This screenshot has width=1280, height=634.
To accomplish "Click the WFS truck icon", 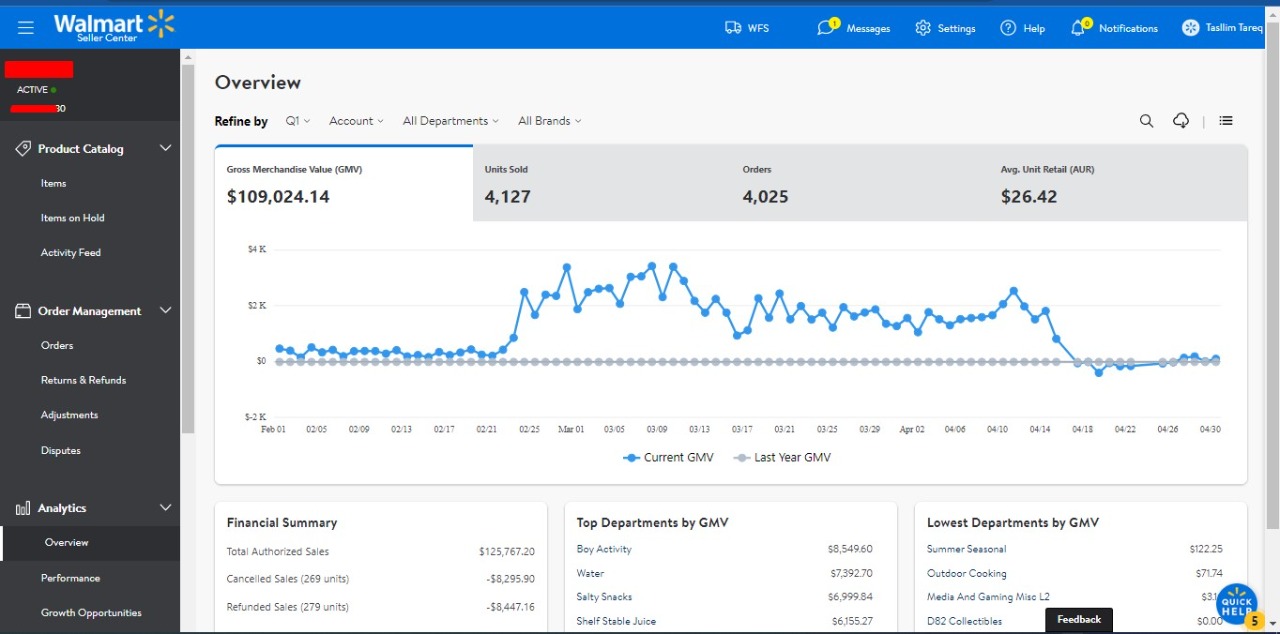I will pos(733,28).
